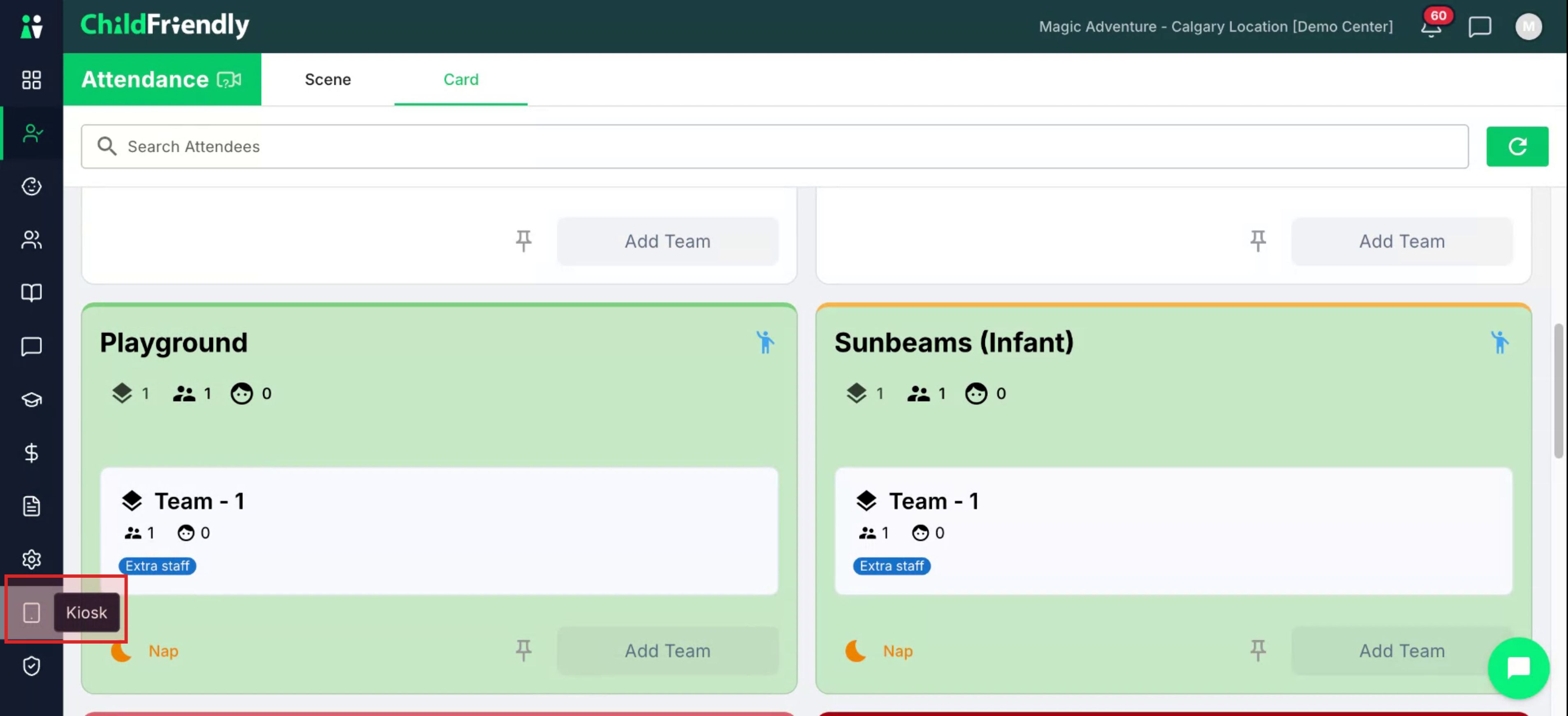Viewport: 1568px width, 716px height.
Task: Open the document icon in sidebar
Action: 31,506
